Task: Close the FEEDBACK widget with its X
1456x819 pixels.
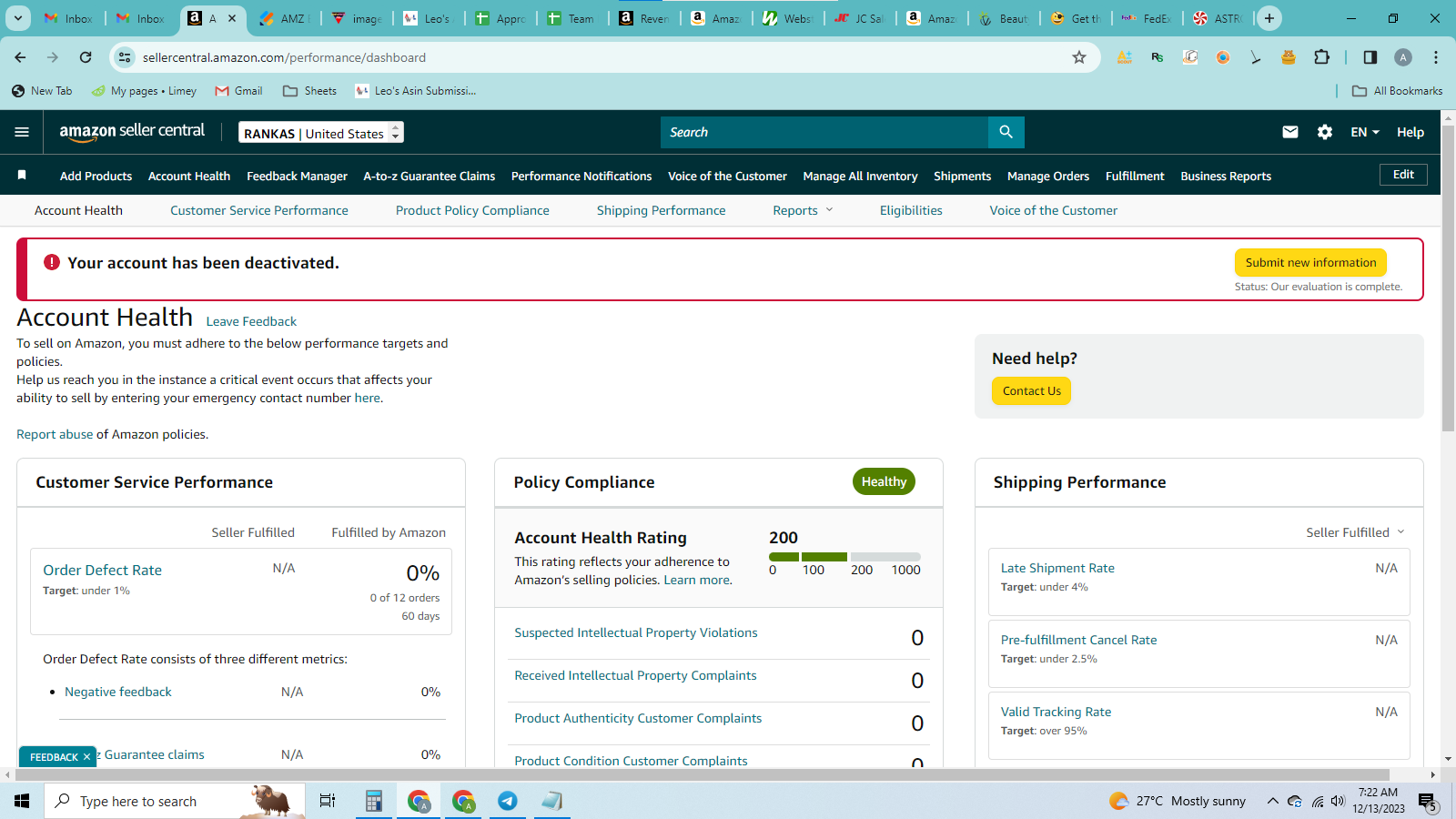Action: click(x=86, y=757)
